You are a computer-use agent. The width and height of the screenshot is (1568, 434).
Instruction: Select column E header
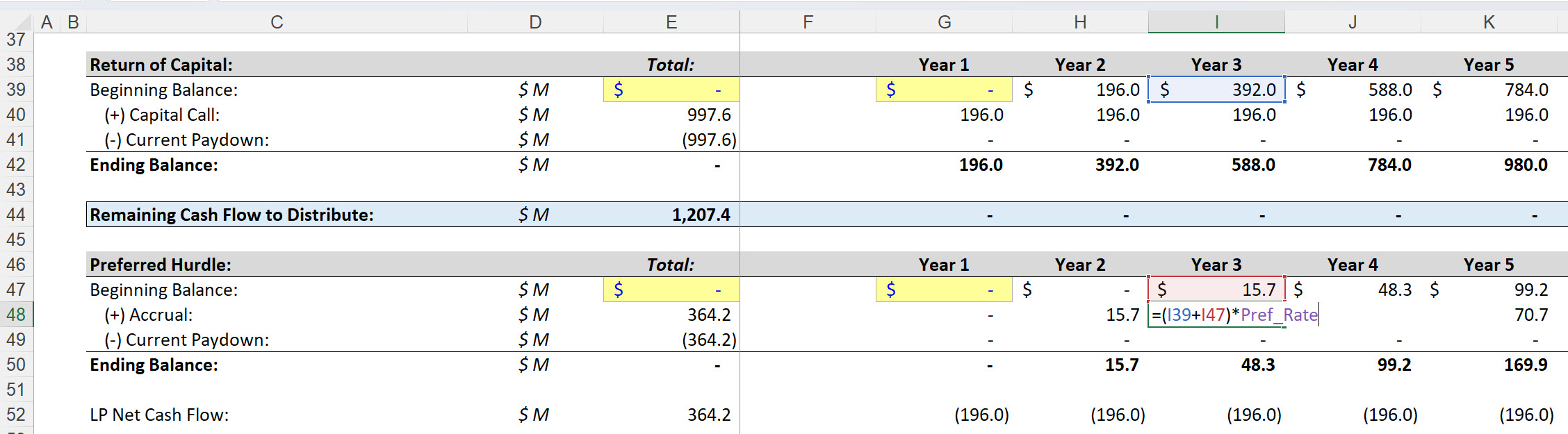pos(671,22)
